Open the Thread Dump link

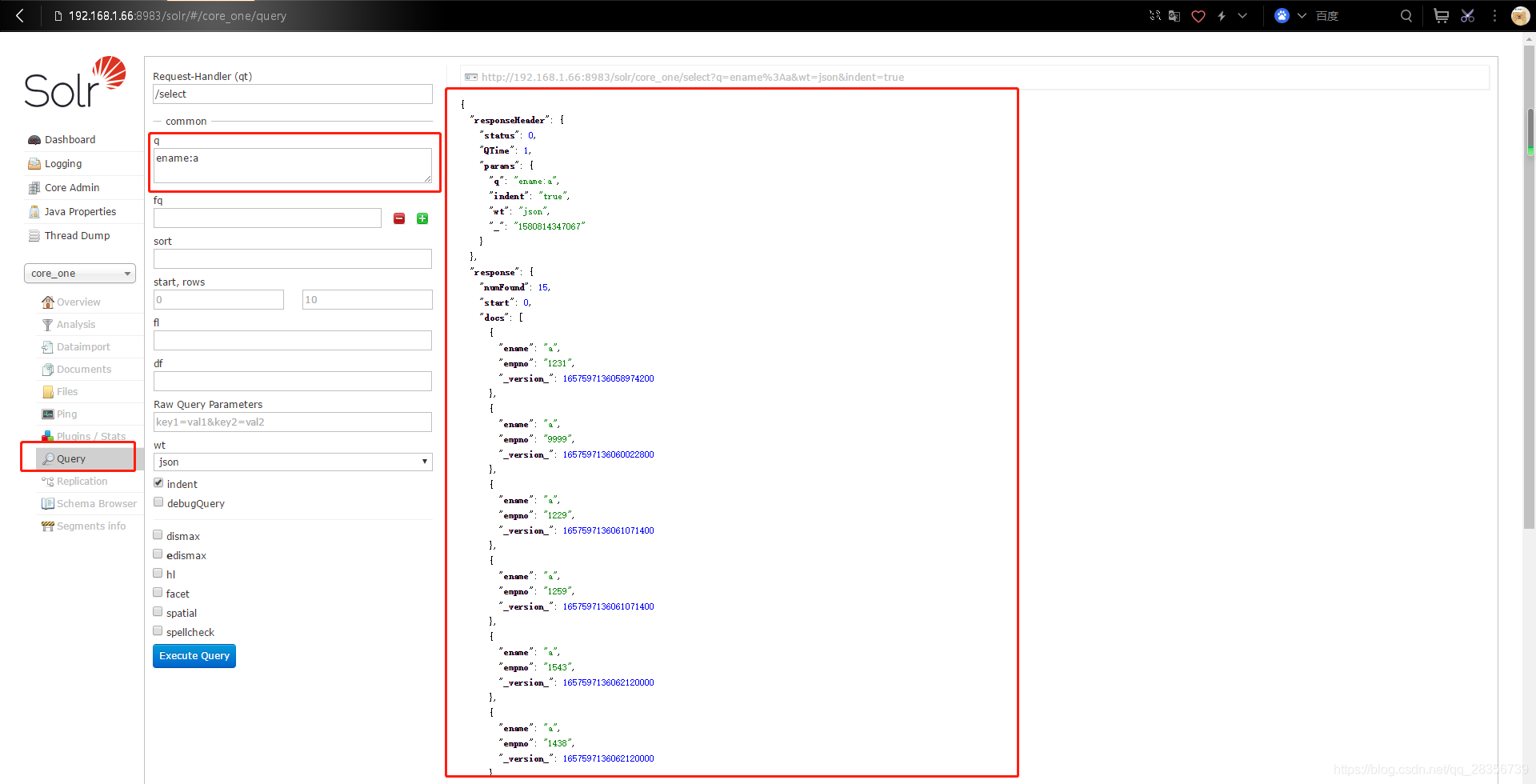coord(78,236)
